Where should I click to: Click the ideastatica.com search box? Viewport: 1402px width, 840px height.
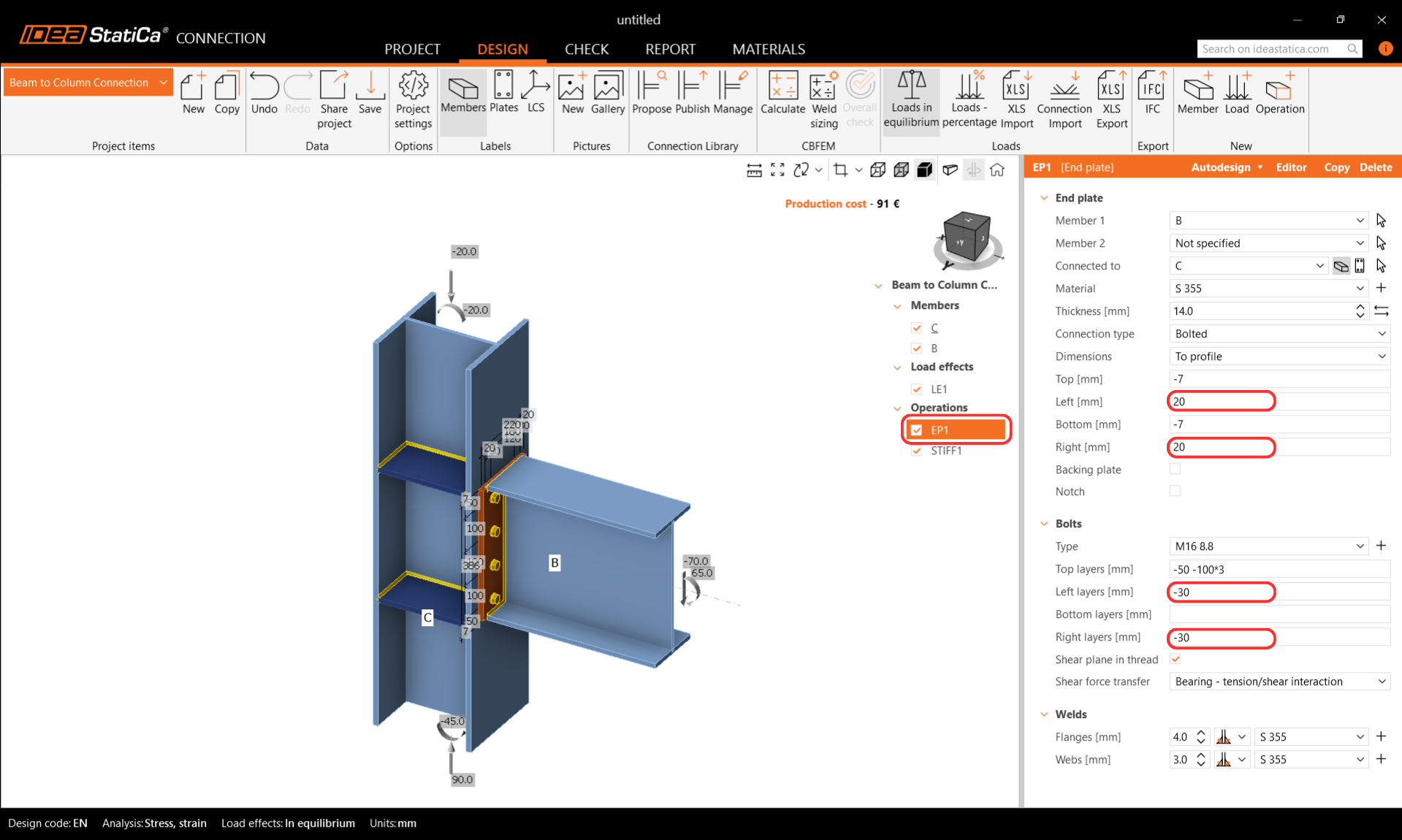1279,49
